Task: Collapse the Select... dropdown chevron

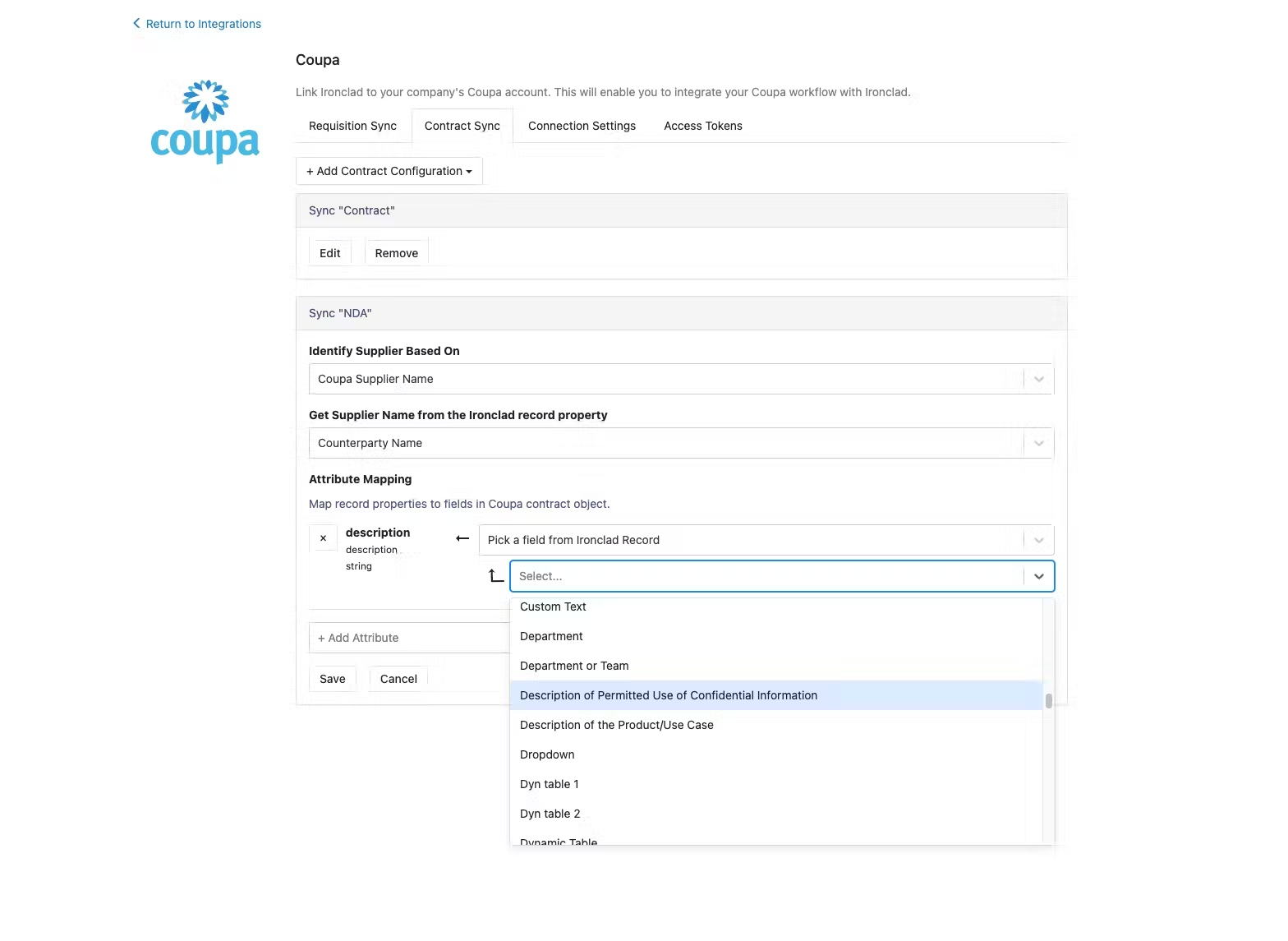Action: point(1039,576)
